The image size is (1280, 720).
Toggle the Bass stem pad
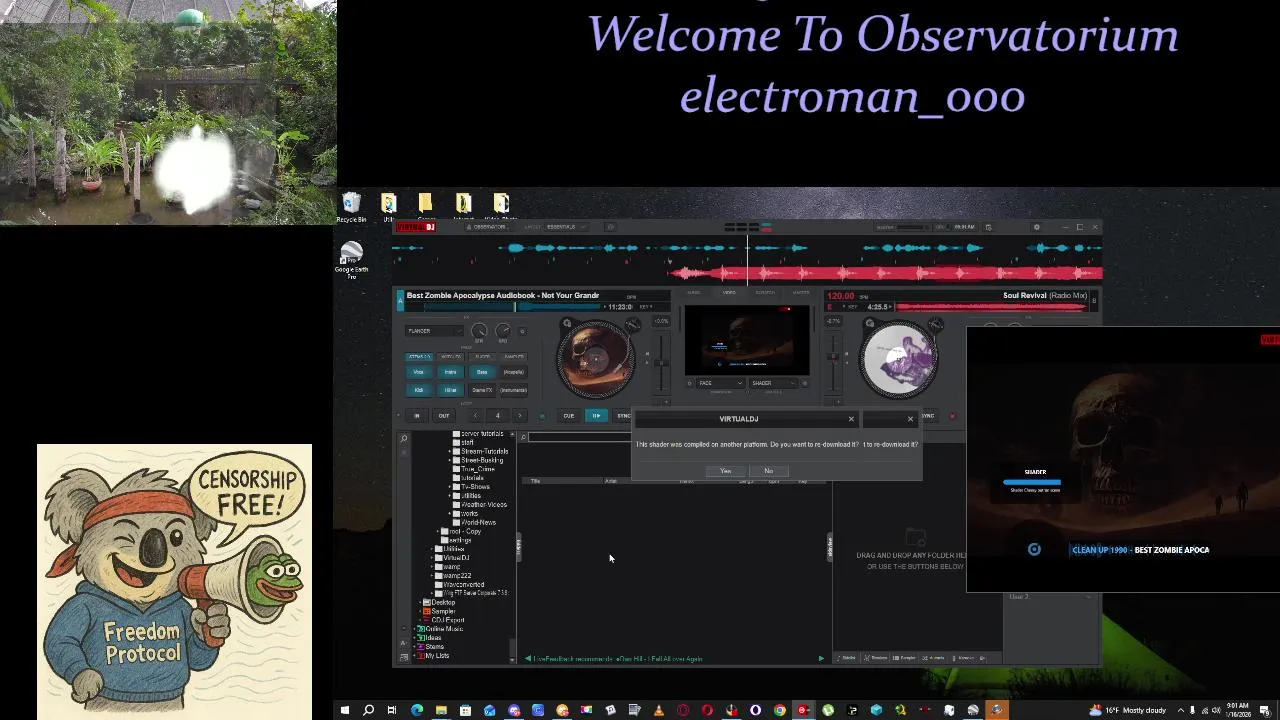coord(482,372)
